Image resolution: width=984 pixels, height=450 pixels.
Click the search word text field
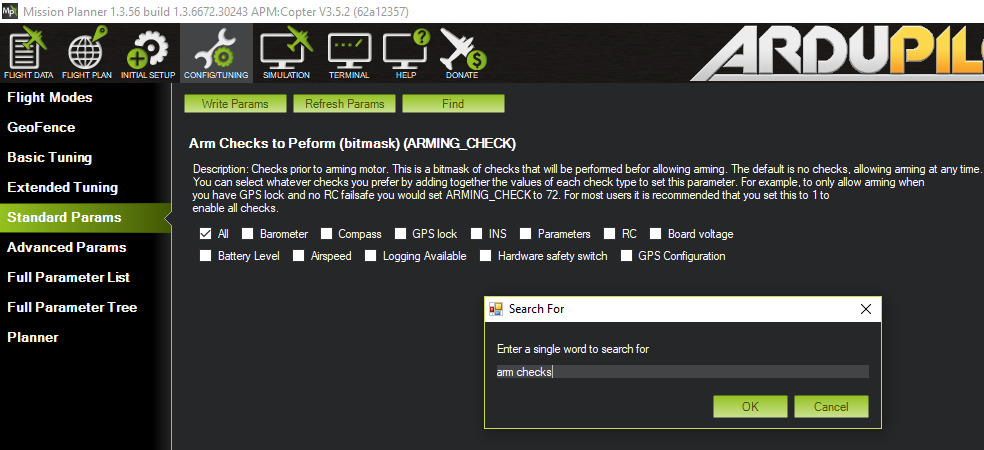pyautogui.click(x=682, y=372)
